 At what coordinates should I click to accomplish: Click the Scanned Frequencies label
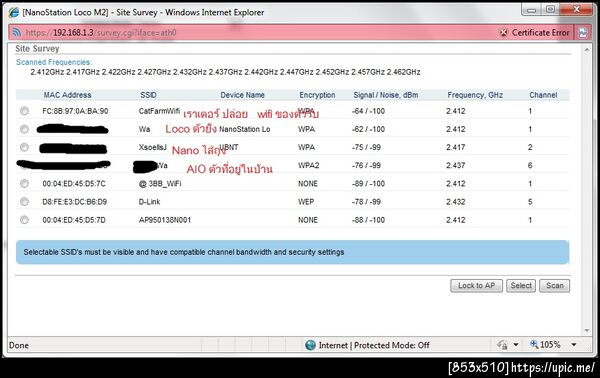(x=54, y=62)
